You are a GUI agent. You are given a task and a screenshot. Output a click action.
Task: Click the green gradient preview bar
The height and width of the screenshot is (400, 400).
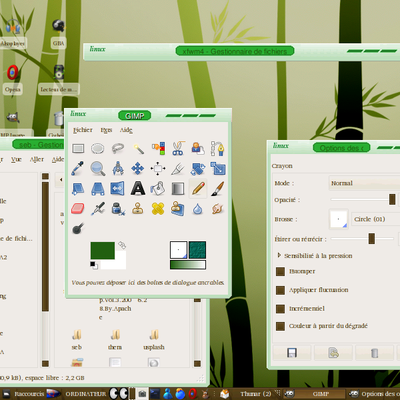[x=188, y=265]
